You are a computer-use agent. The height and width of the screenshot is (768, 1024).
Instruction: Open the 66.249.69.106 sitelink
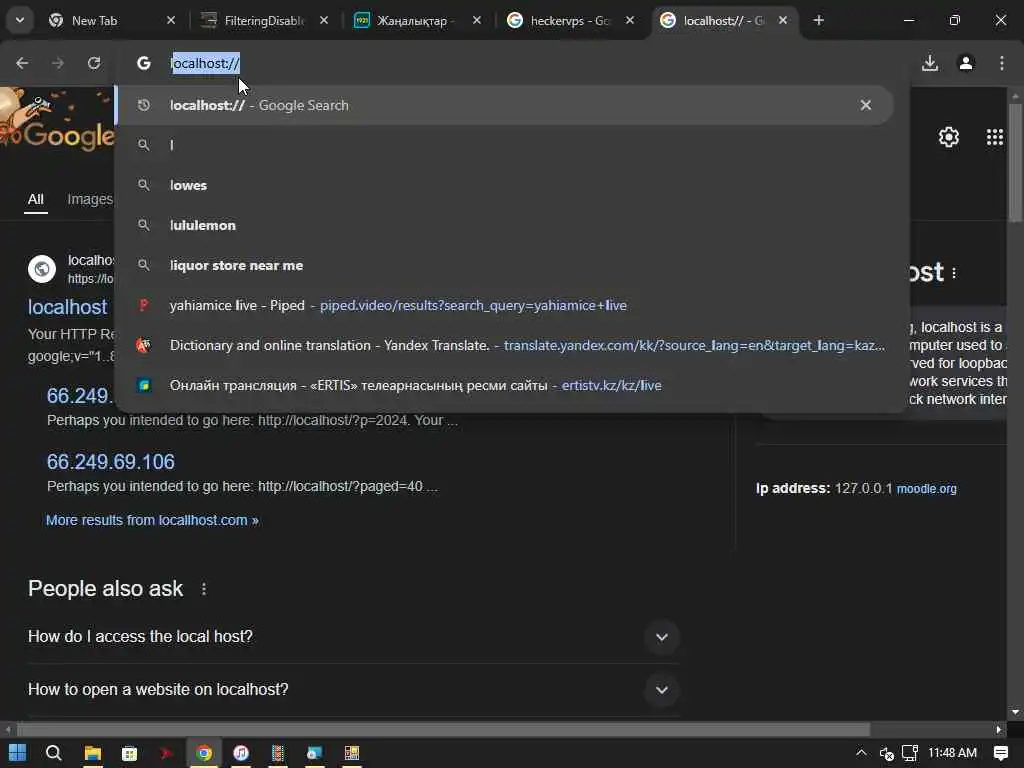[111, 462]
